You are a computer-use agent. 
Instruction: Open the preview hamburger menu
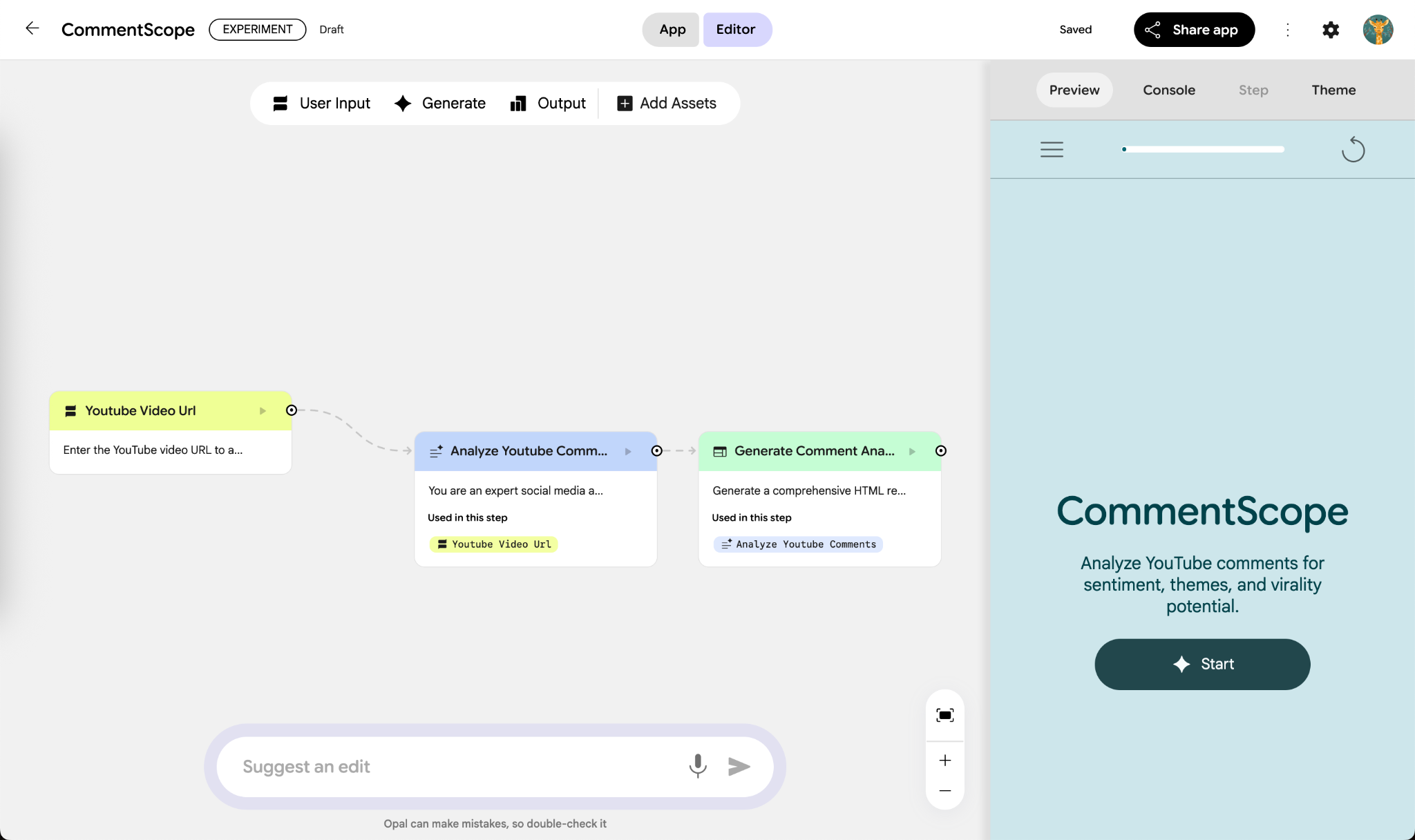coord(1052,149)
